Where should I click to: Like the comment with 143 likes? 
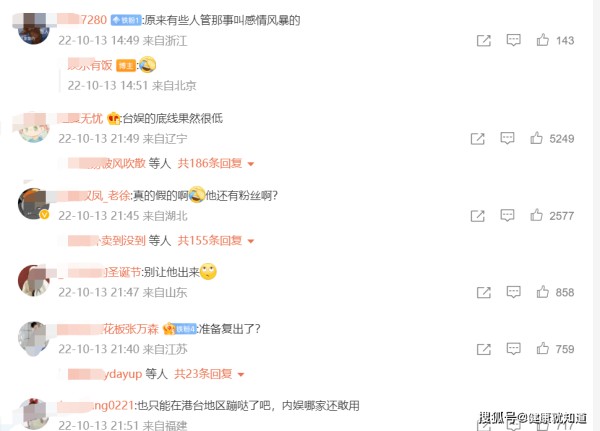[x=543, y=40]
